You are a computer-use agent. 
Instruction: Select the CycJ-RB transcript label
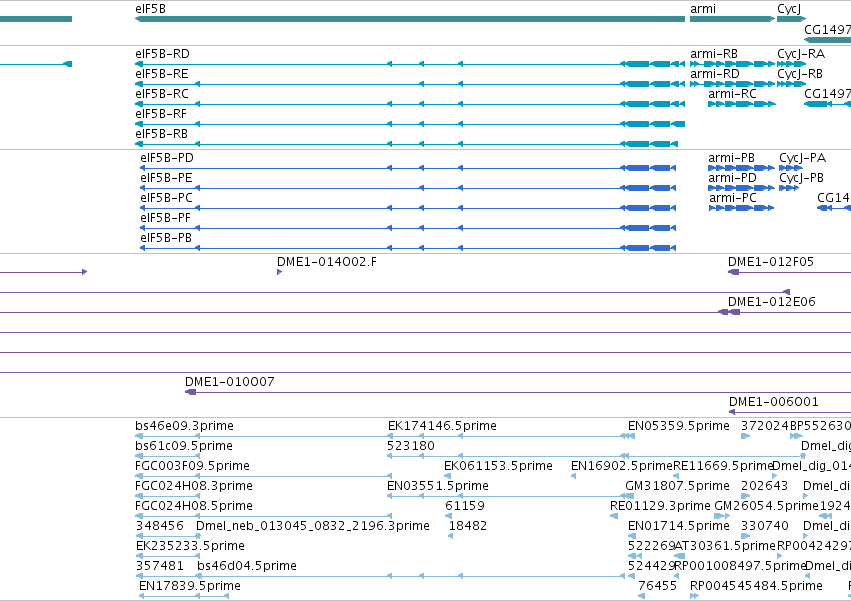(800, 74)
